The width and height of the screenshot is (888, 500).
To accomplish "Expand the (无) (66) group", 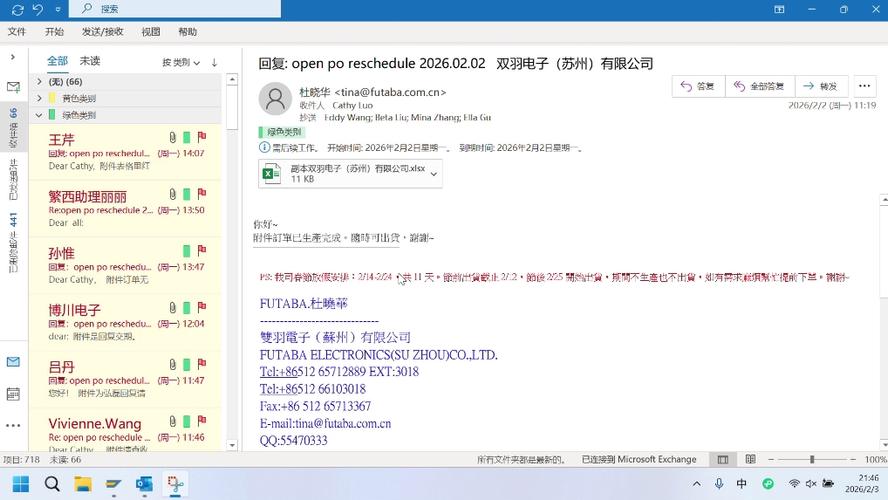I will 39,82.
